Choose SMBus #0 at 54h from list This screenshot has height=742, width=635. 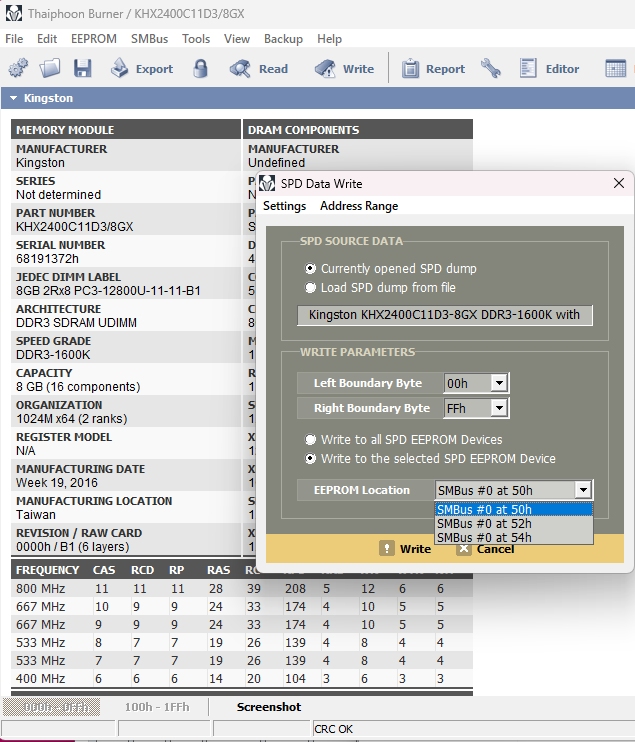coord(513,538)
